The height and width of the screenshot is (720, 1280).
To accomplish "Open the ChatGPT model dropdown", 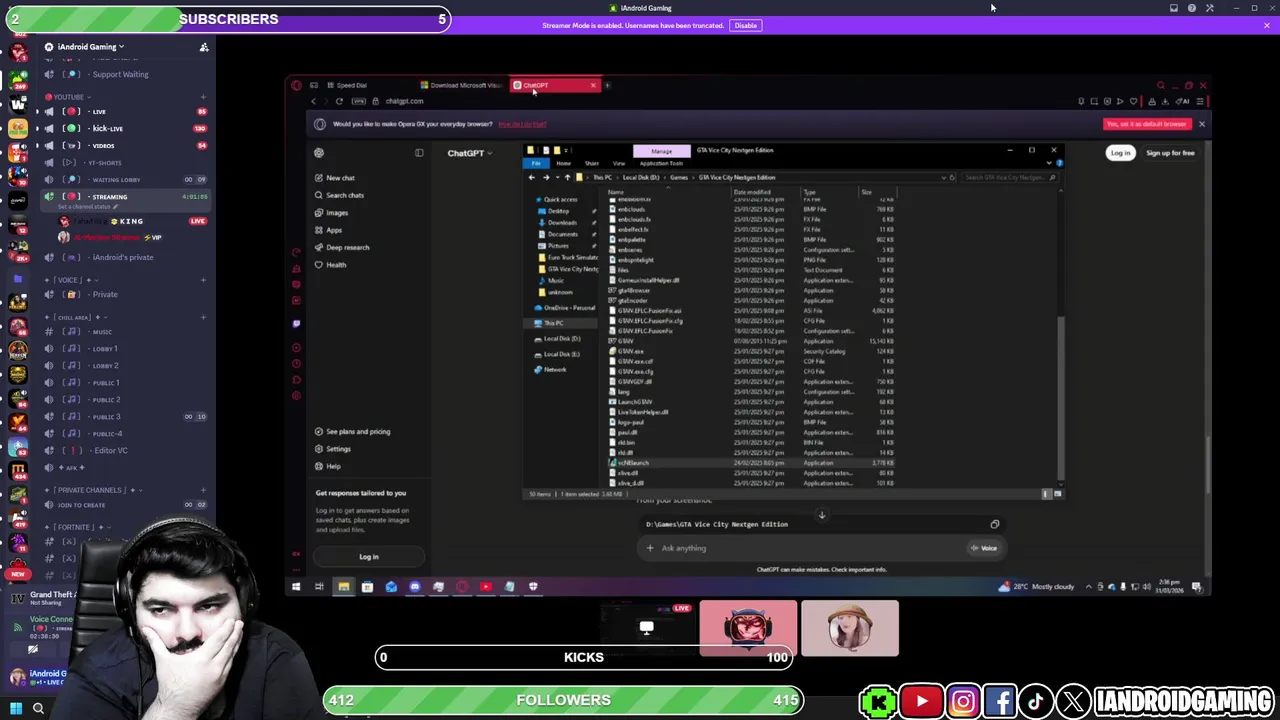I will tap(470, 153).
